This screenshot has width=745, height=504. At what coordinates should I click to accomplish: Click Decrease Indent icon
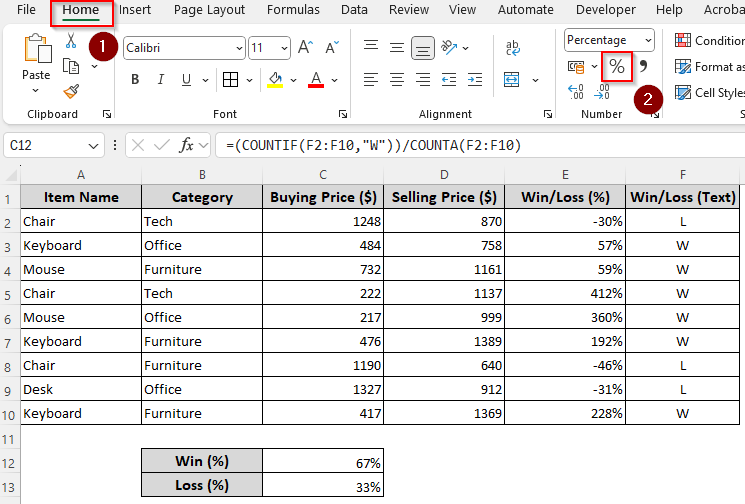(449, 79)
